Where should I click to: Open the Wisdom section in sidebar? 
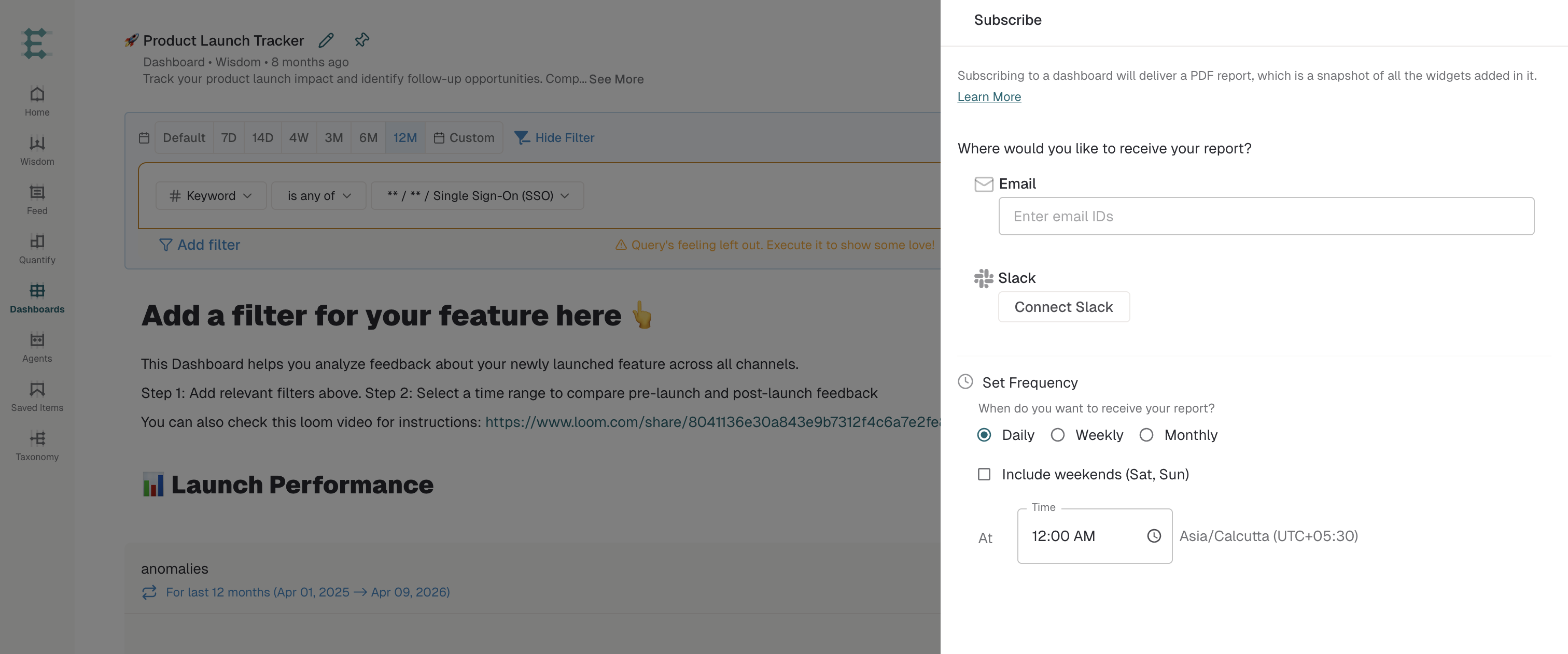(x=37, y=150)
